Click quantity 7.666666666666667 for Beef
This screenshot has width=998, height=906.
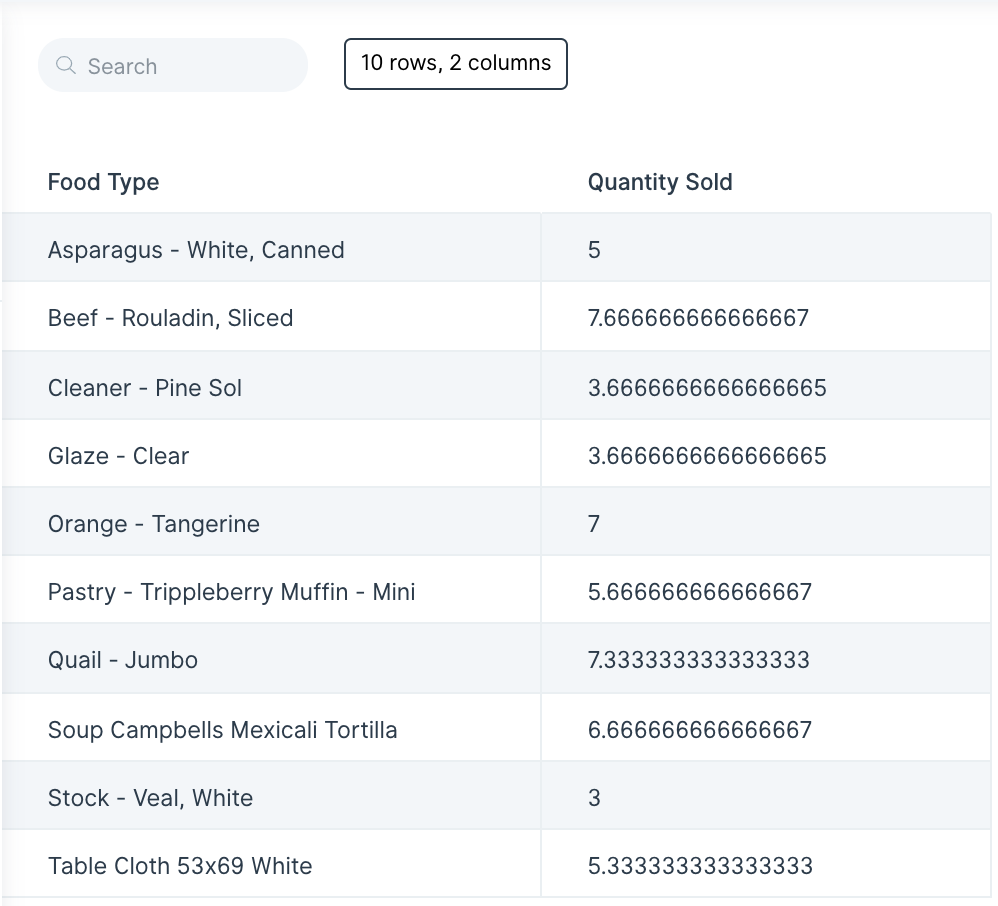tap(698, 318)
